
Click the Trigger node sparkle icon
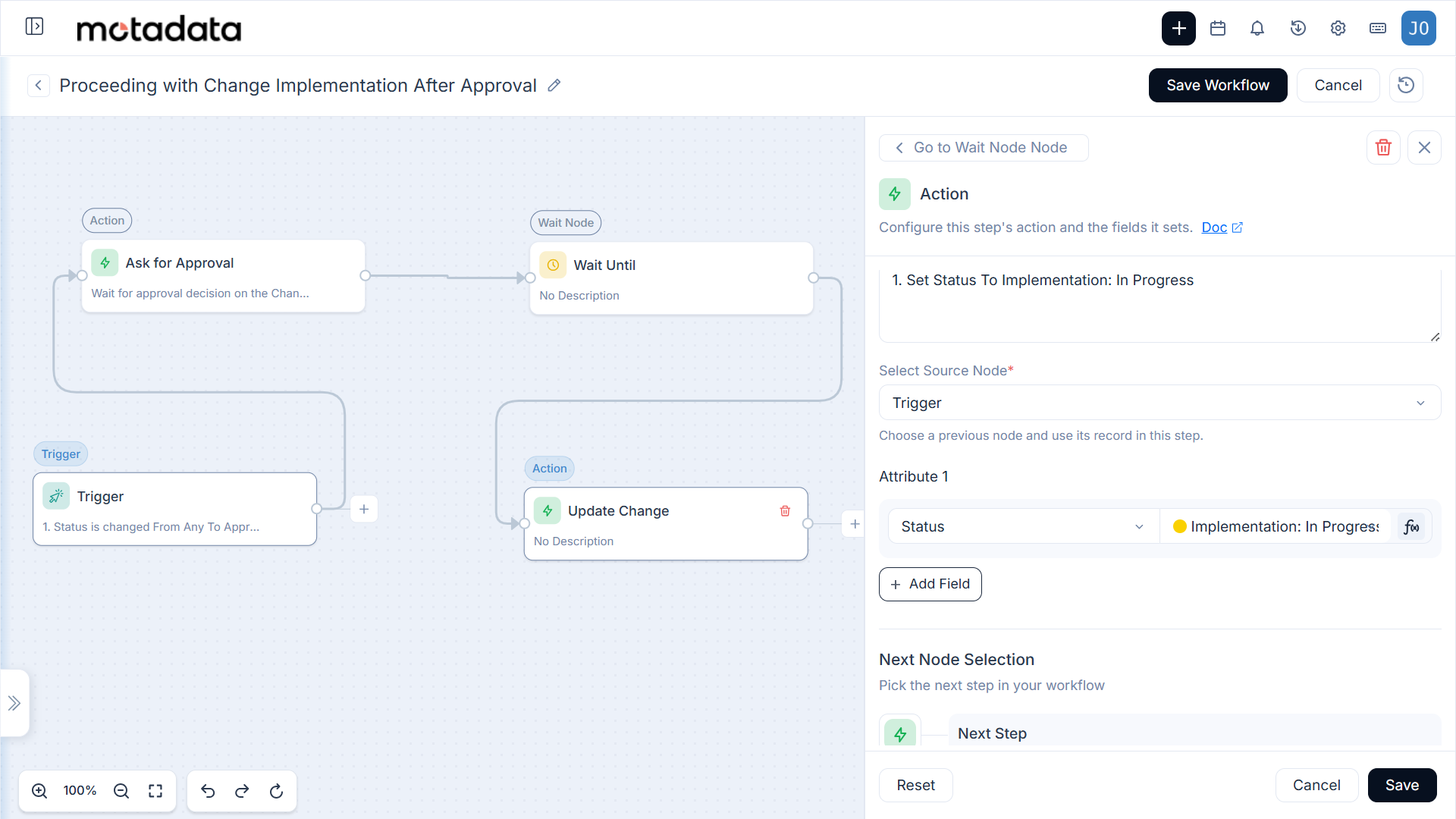pos(56,497)
